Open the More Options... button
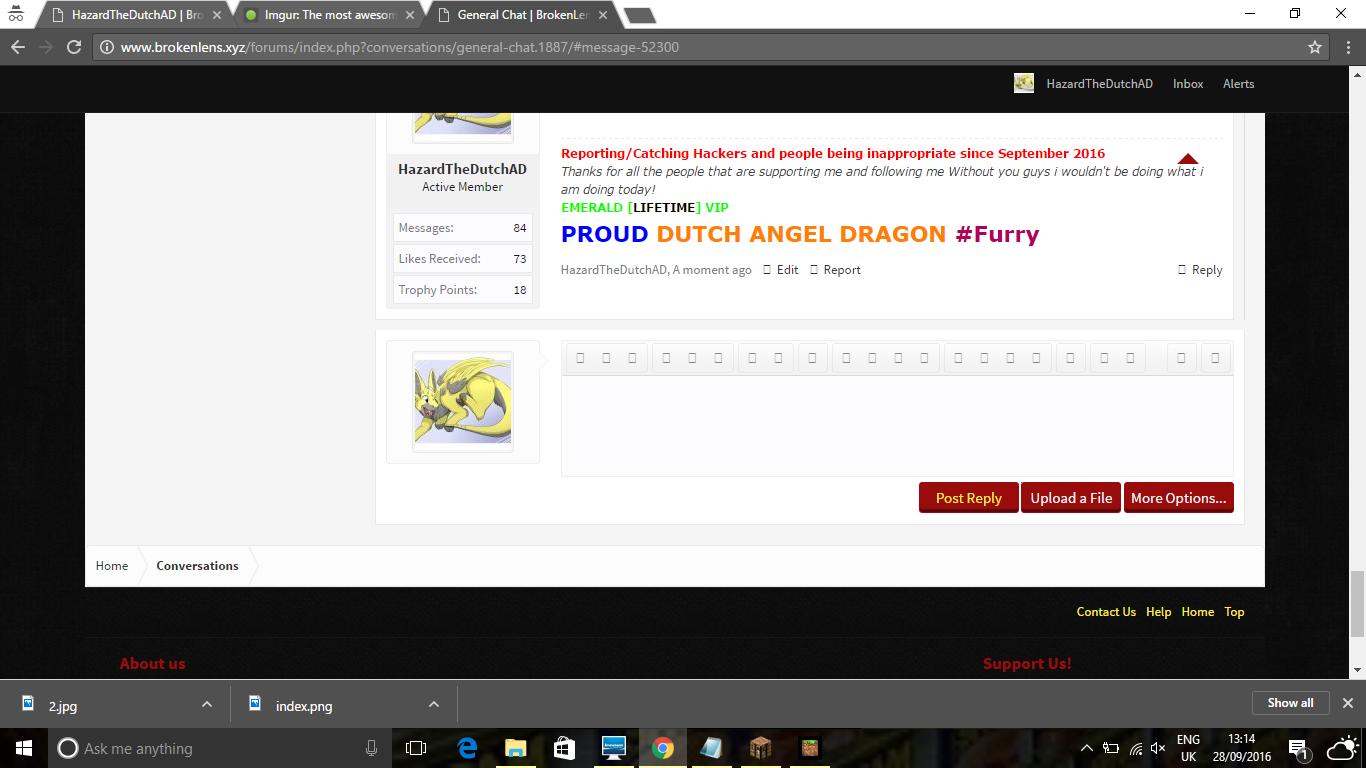This screenshot has width=1366, height=768. tap(1179, 498)
